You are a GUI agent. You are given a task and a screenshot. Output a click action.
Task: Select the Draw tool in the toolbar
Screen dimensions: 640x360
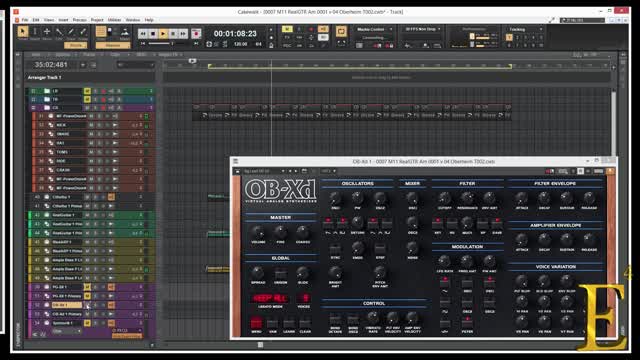tap(71, 32)
